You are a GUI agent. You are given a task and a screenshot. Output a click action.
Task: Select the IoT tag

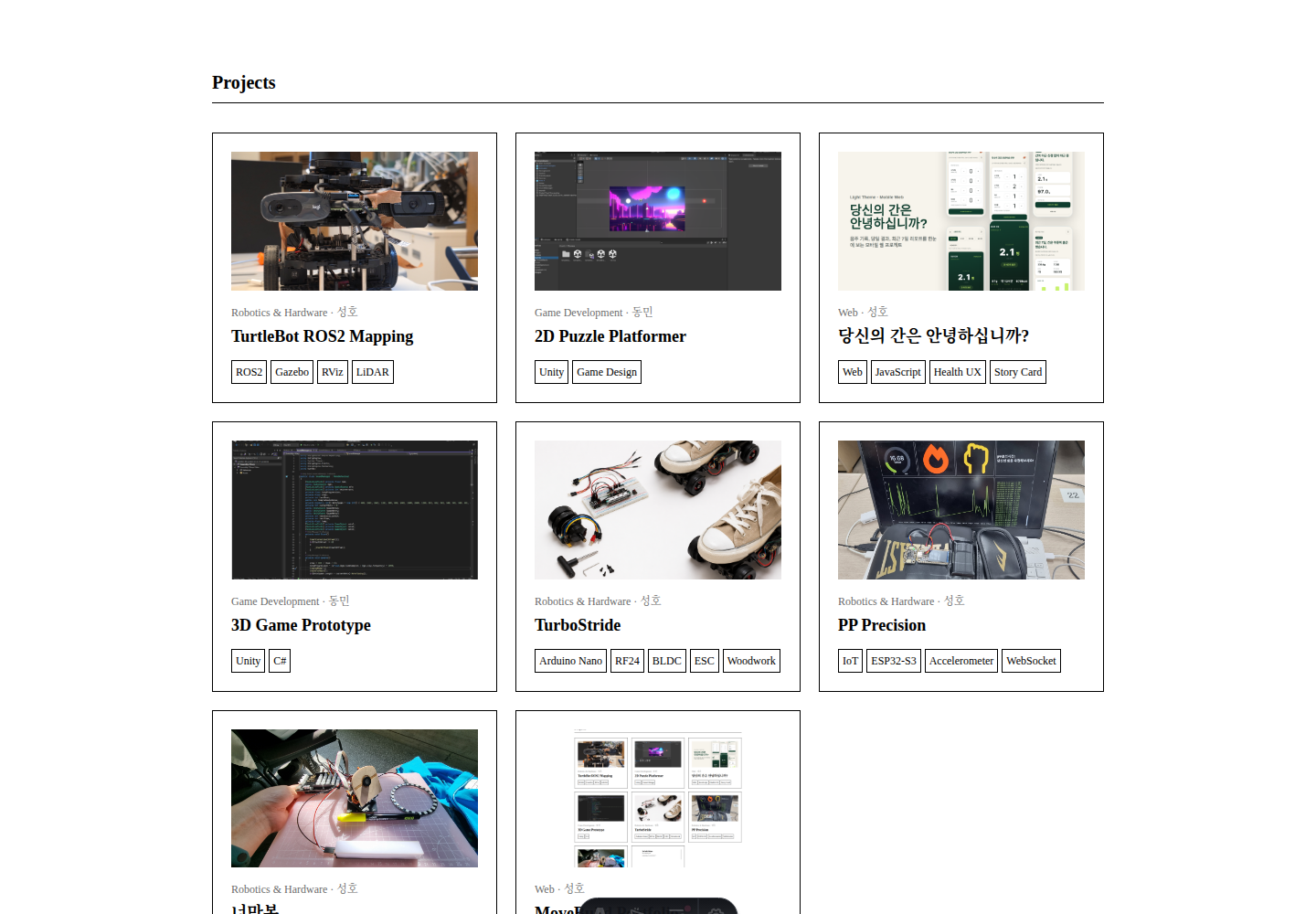click(x=850, y=661)
